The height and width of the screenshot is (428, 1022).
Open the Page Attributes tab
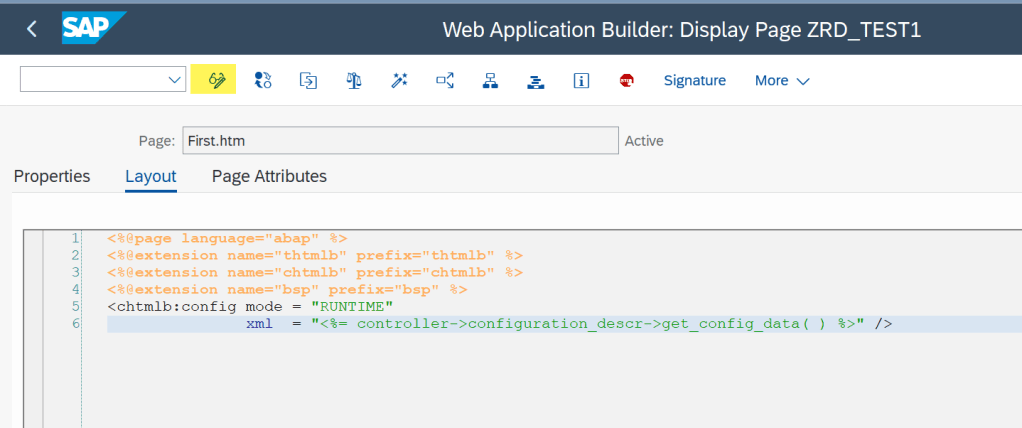click(269, 176)
